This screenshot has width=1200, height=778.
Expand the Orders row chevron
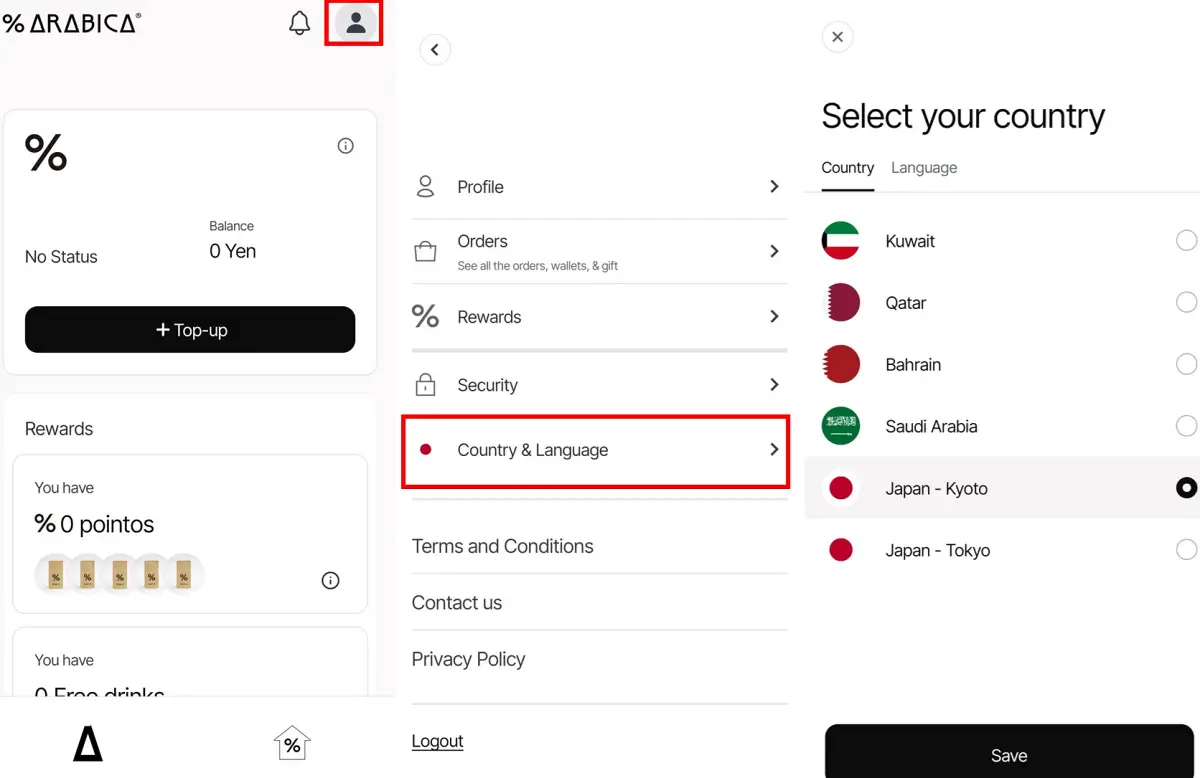tap(774, 251)
